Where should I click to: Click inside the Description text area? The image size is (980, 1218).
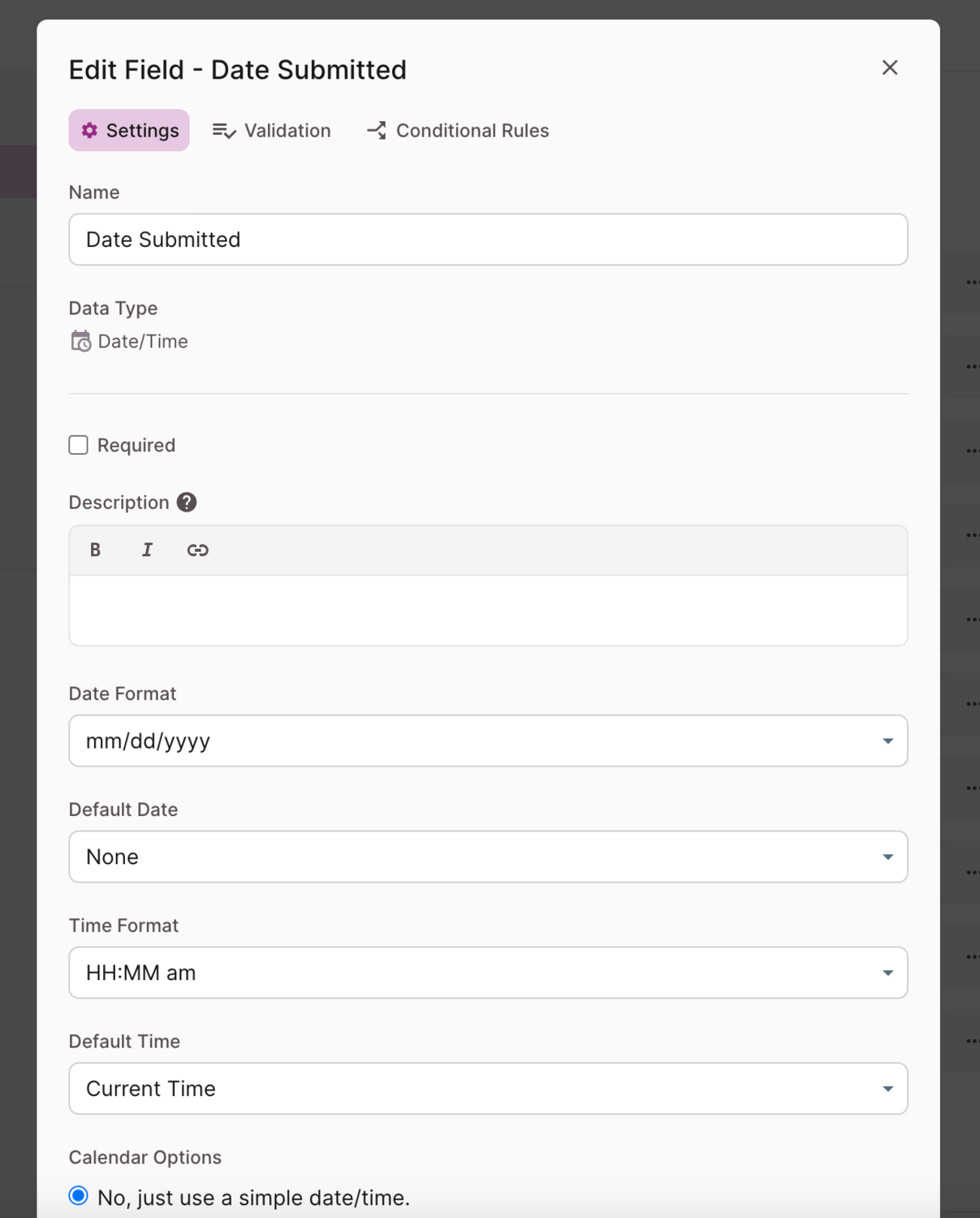[x=488, y=611]
